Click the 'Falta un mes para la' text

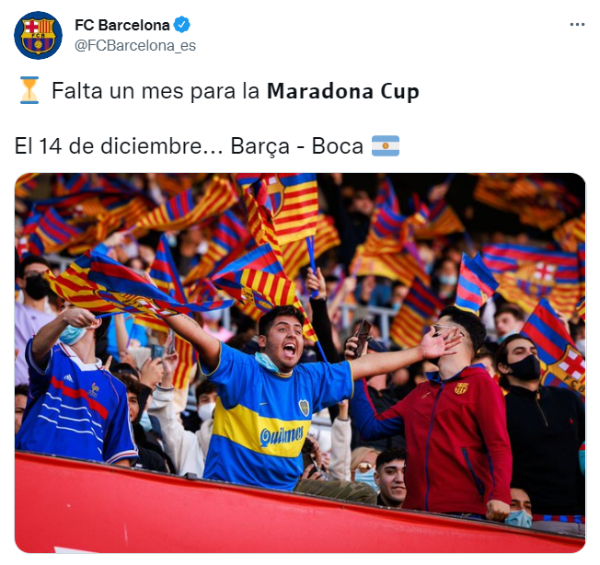pos(156,91)
